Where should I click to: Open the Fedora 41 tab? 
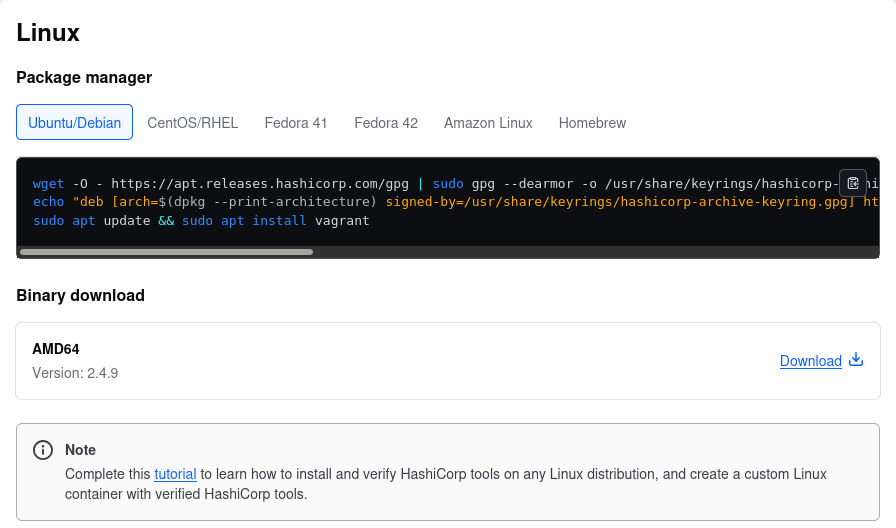[x=296, y=123]
